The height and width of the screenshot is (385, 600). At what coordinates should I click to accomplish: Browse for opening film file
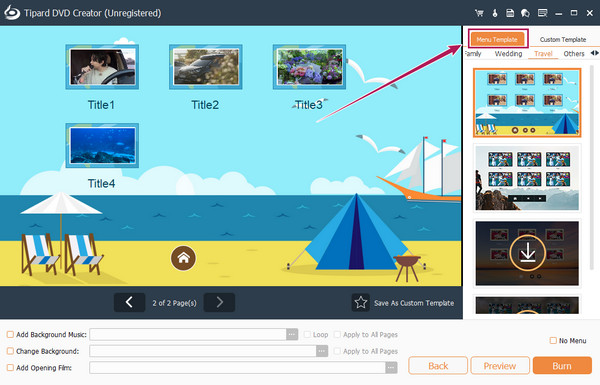pos(391,368)
